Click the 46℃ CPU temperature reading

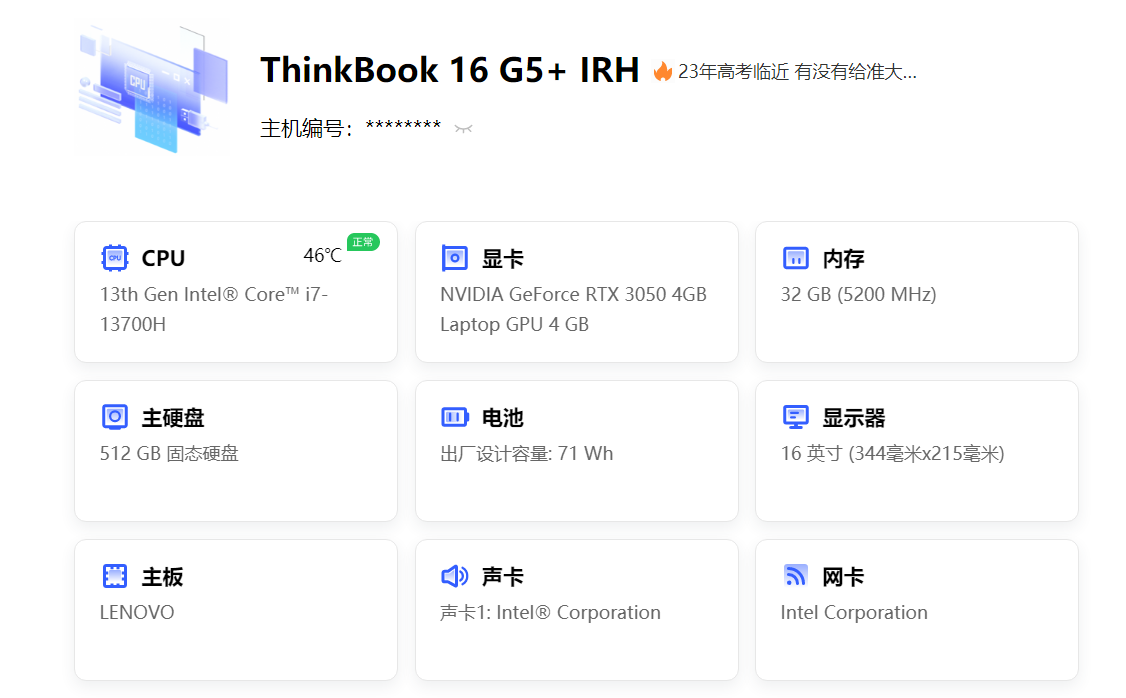pyautogui.click(x=322, y=256)
